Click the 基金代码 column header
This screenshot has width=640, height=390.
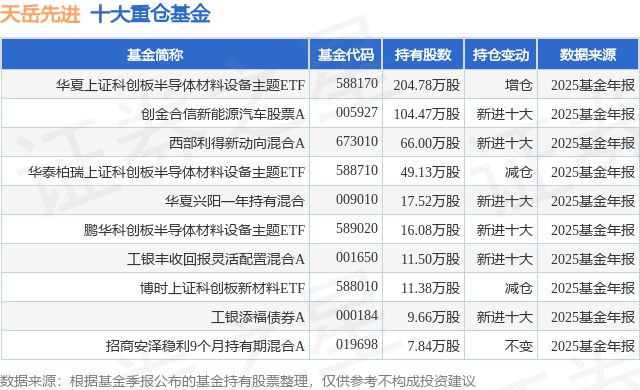pos(345,55)
